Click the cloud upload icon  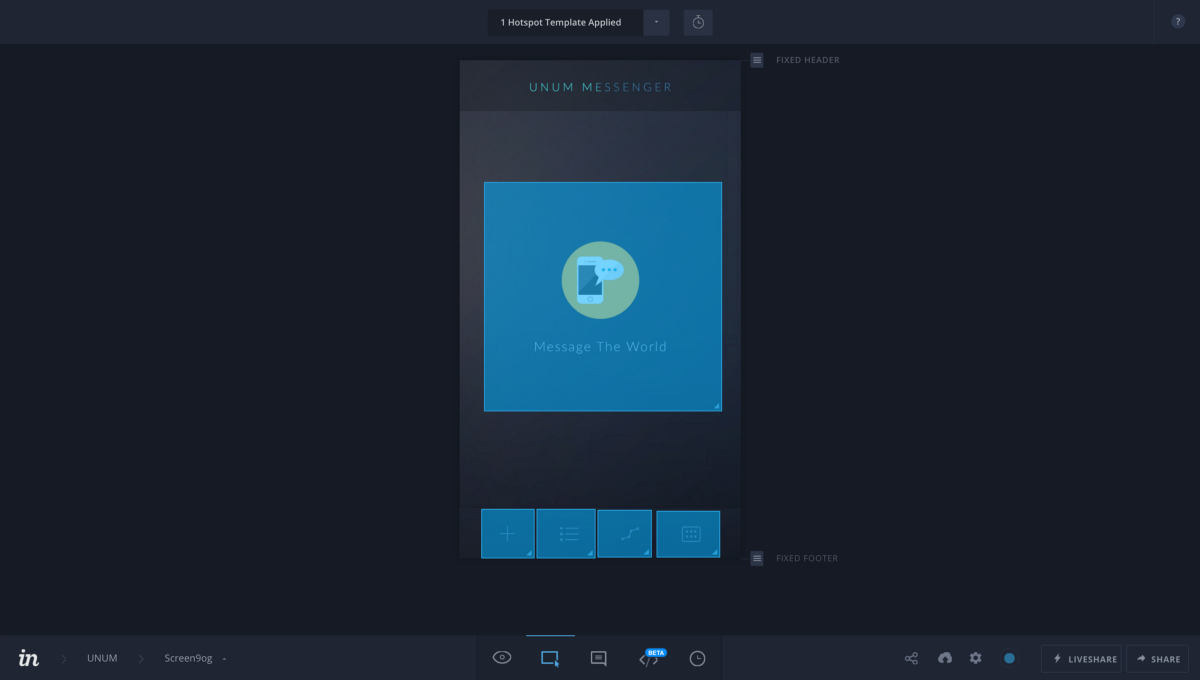tap(945, 658)
